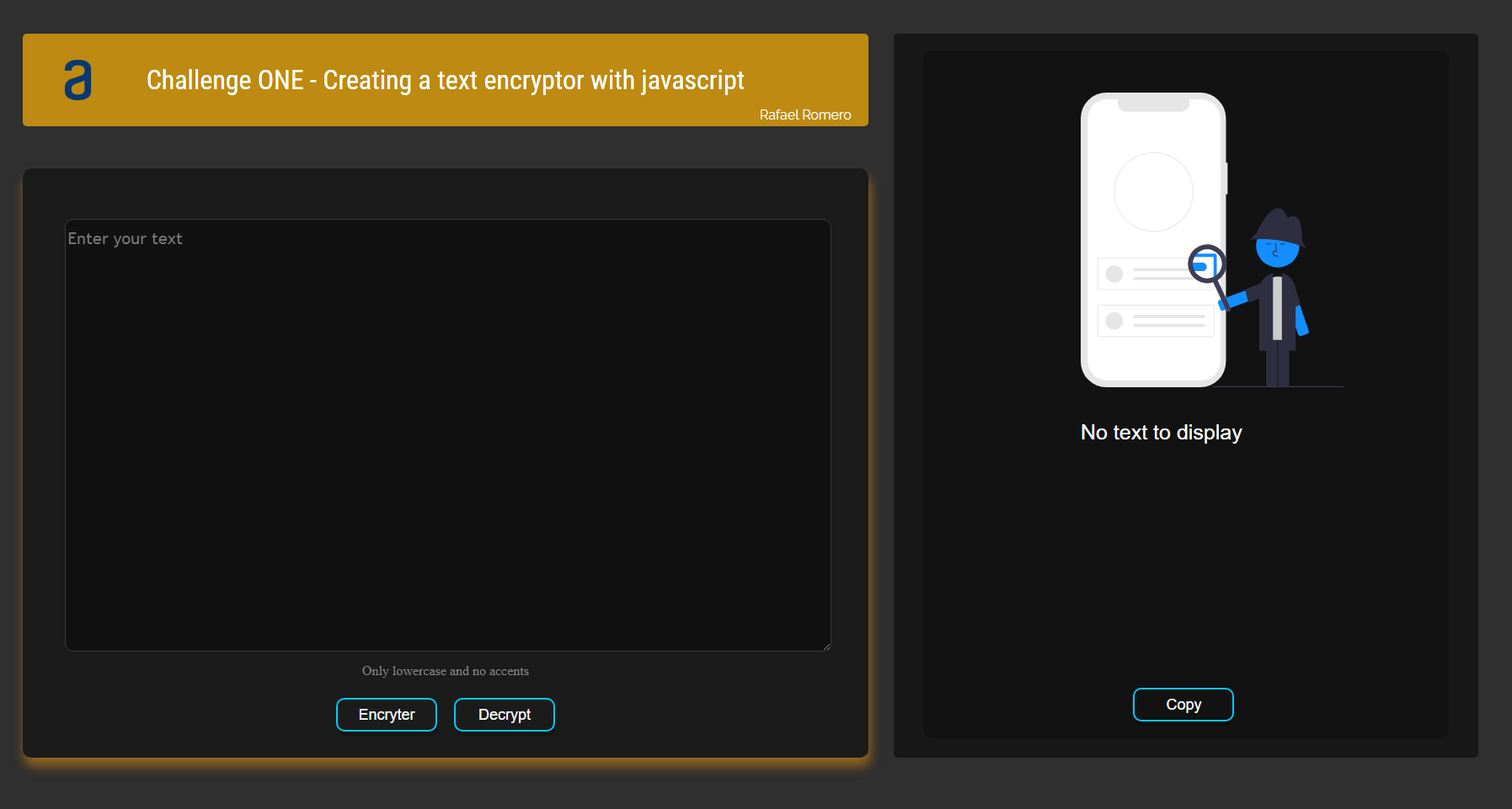The width and height of the screenshot is (1512, 809).
Task: Click the textarea resize handle
Action: 825,647
